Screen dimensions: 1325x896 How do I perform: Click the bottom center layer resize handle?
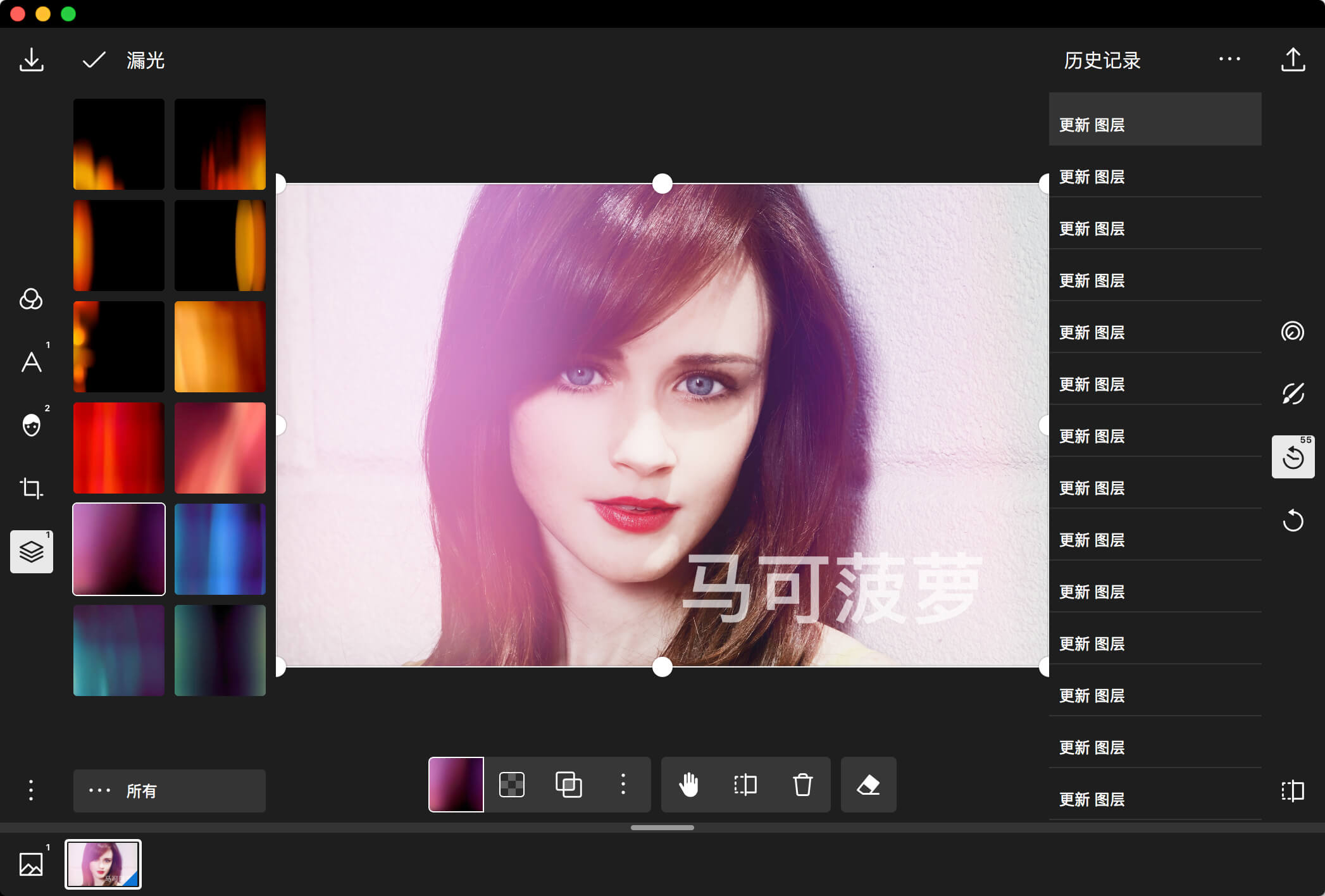coord(662,667)
